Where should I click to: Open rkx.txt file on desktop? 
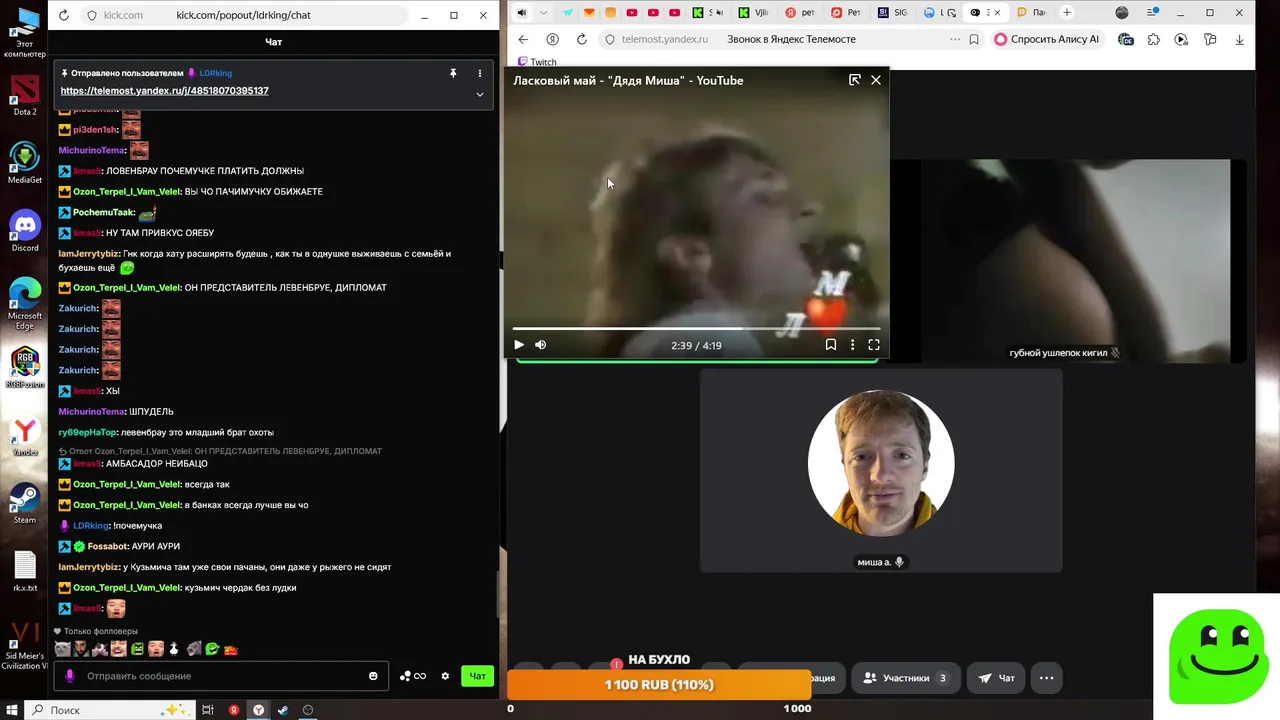[25, 571]
